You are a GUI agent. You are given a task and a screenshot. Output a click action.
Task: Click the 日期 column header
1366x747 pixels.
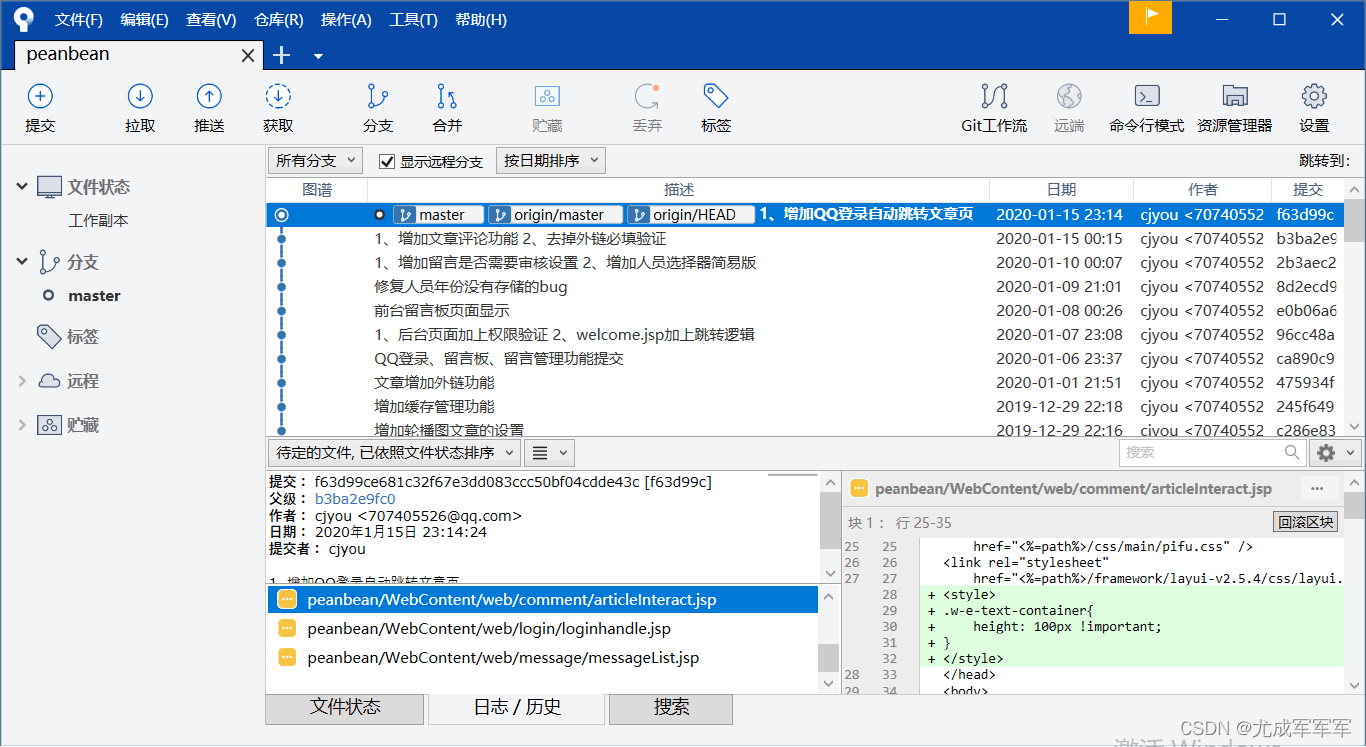(1062, 190)
